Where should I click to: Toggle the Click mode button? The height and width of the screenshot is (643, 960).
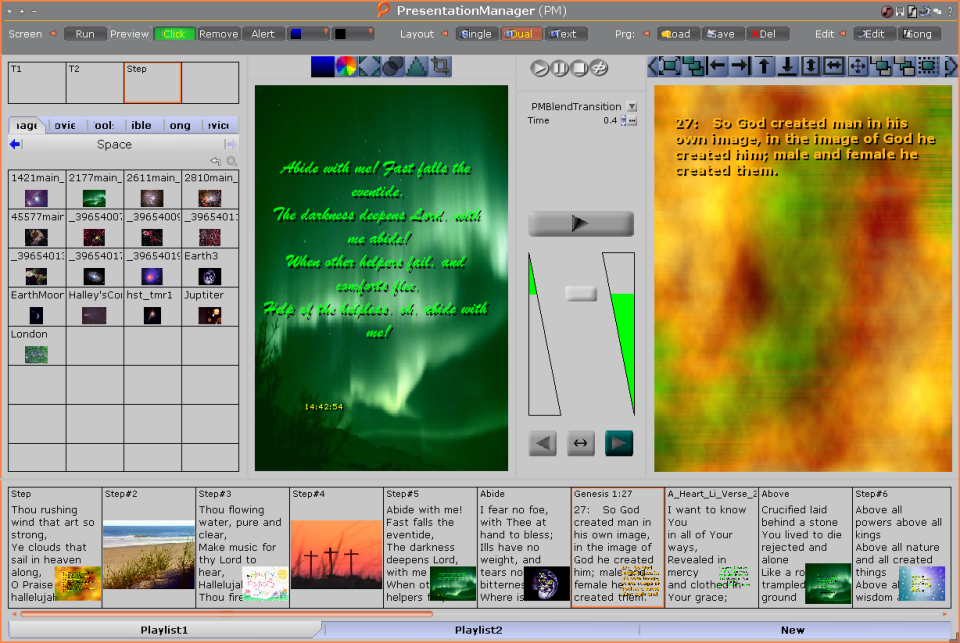(173, 33)
